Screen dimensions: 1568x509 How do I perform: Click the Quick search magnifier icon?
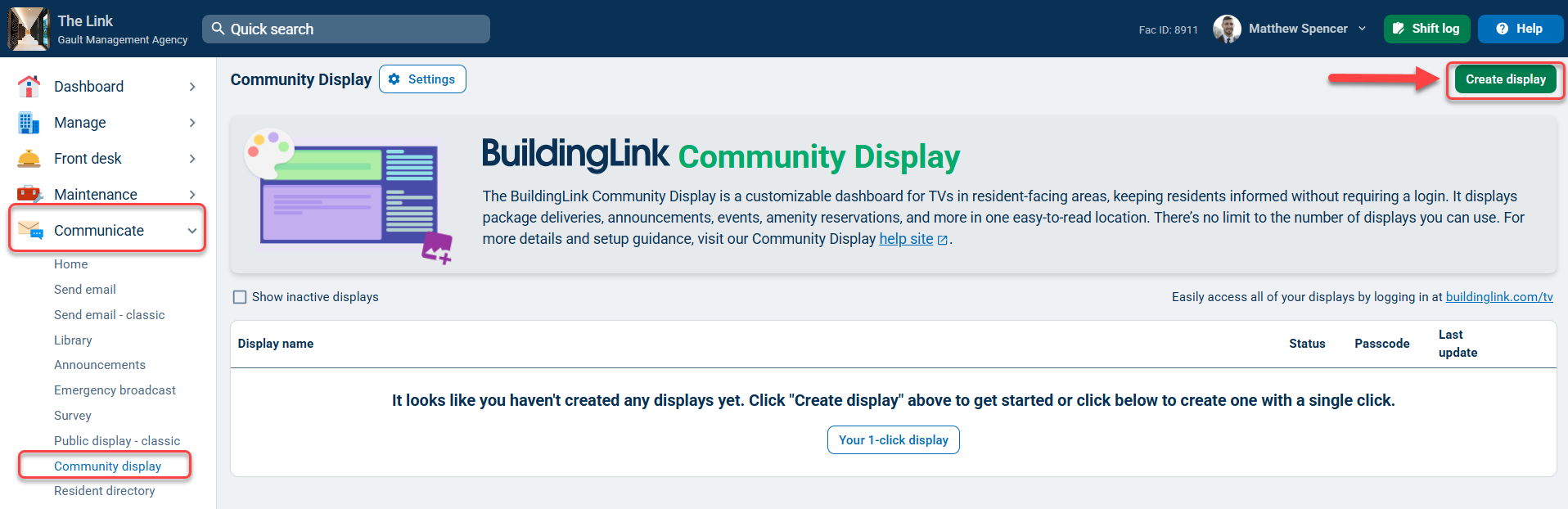(x=219, y=29)
